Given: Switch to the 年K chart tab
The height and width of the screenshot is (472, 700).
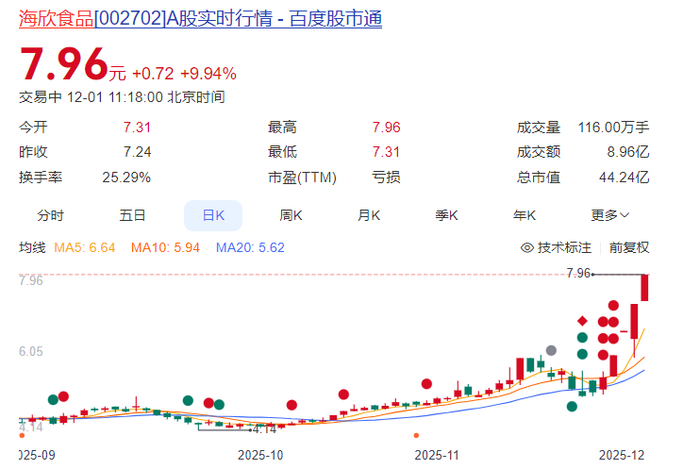Looking at the screenshot, I should 524,216.
